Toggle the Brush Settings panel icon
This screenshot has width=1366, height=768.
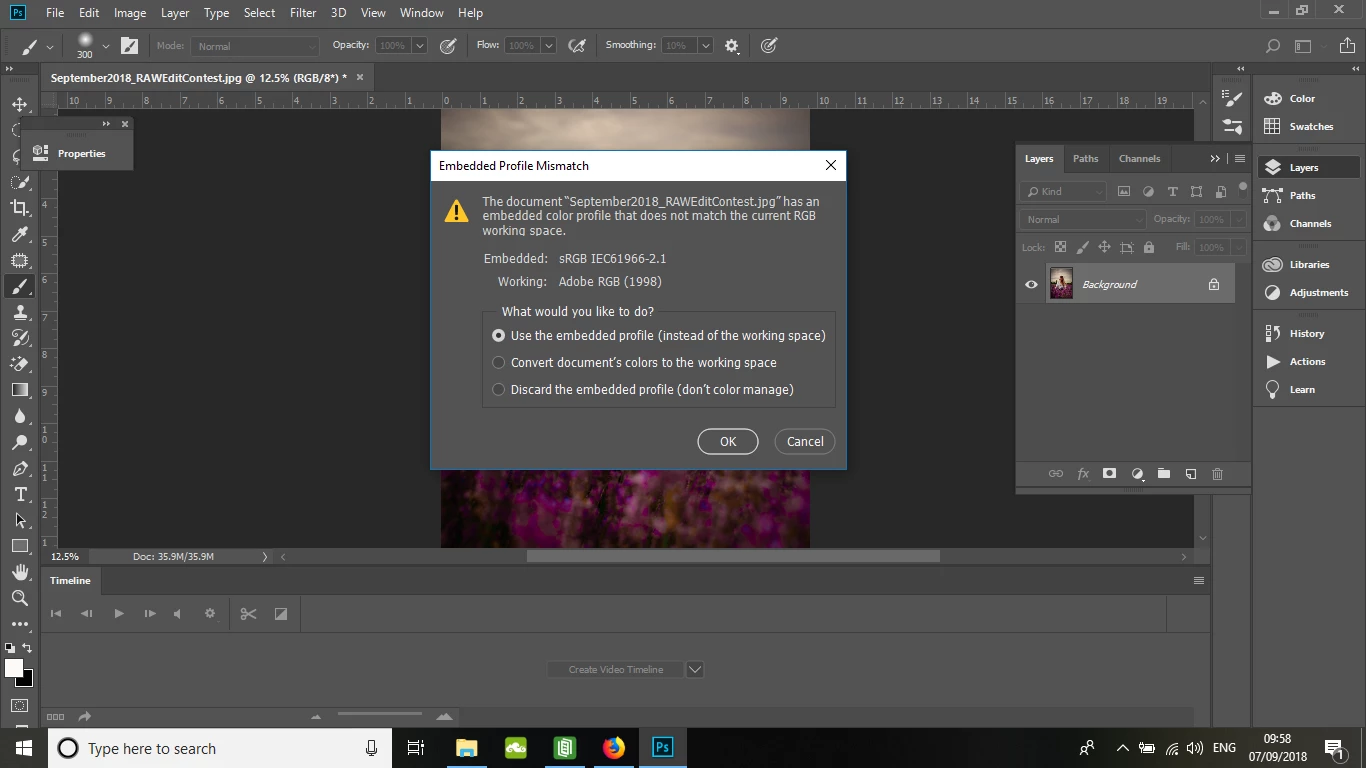[x=129, y=45]
